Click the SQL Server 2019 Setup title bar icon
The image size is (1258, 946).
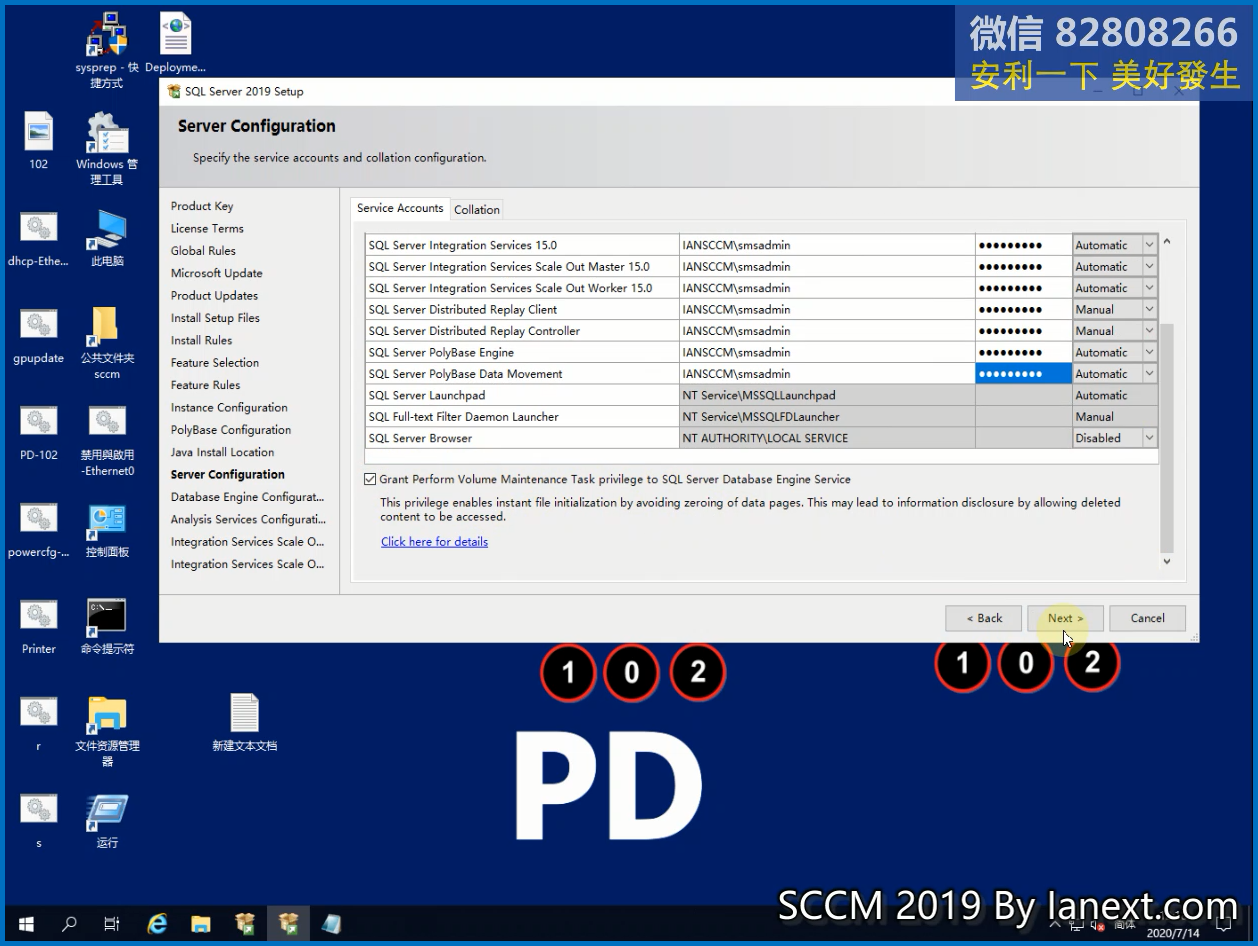174,91
